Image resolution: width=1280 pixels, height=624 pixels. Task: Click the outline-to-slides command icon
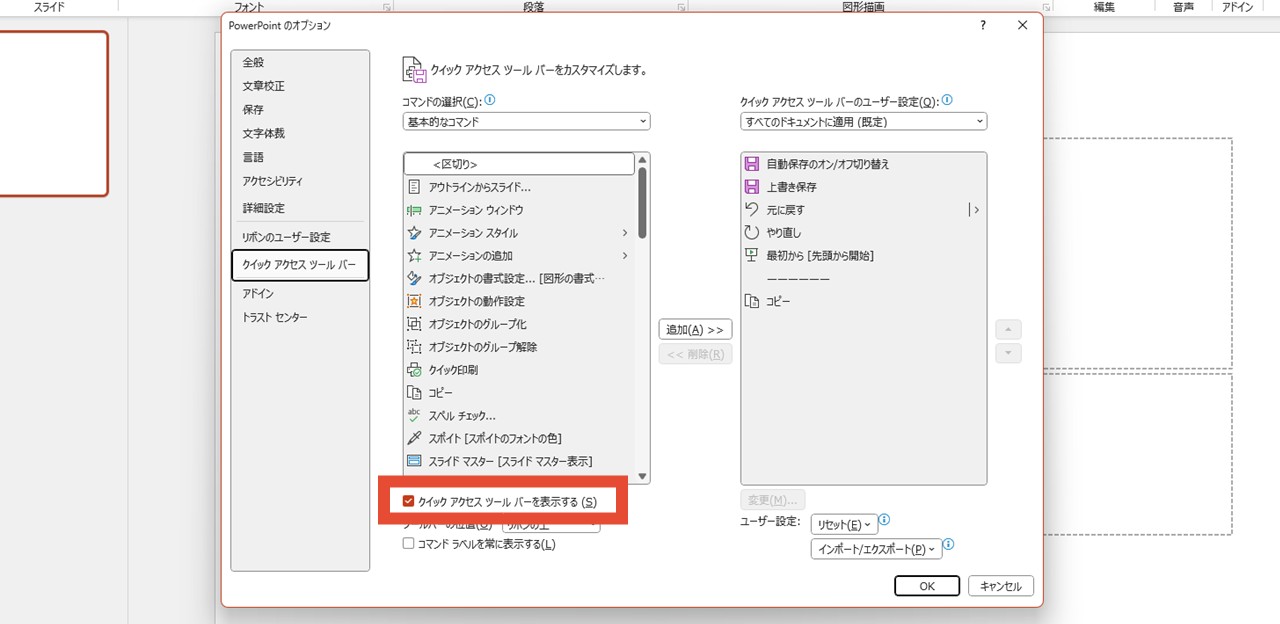click(414, 187)
